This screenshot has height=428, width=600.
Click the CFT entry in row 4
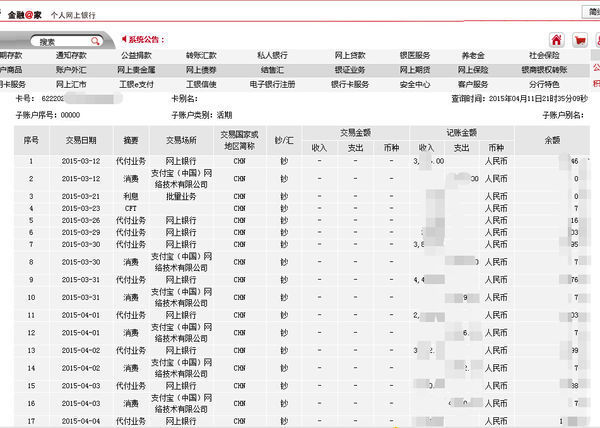[131, 208]
